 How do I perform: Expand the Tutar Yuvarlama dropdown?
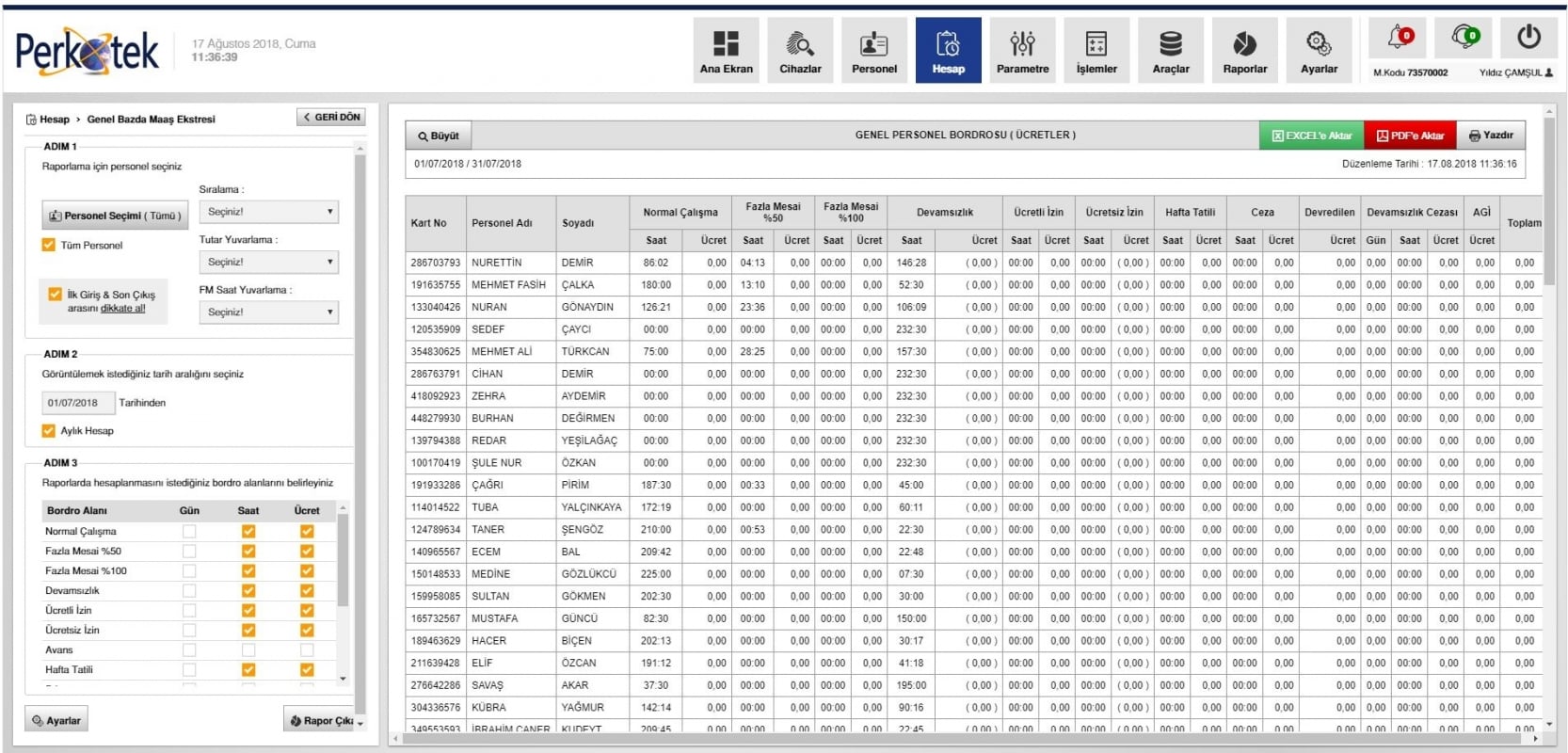pos(268,262)
